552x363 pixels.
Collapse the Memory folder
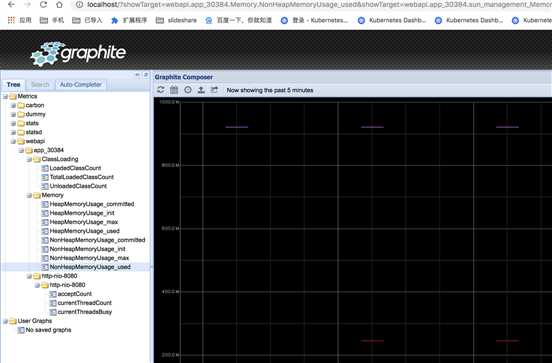click(x=29, y=195)
